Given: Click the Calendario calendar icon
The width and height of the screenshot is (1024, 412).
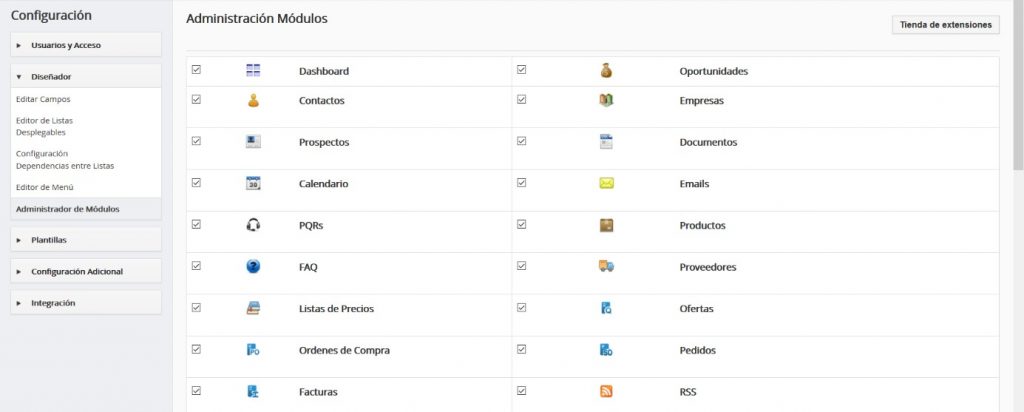Looking at the screenshot, I should [x=253, y=183].
